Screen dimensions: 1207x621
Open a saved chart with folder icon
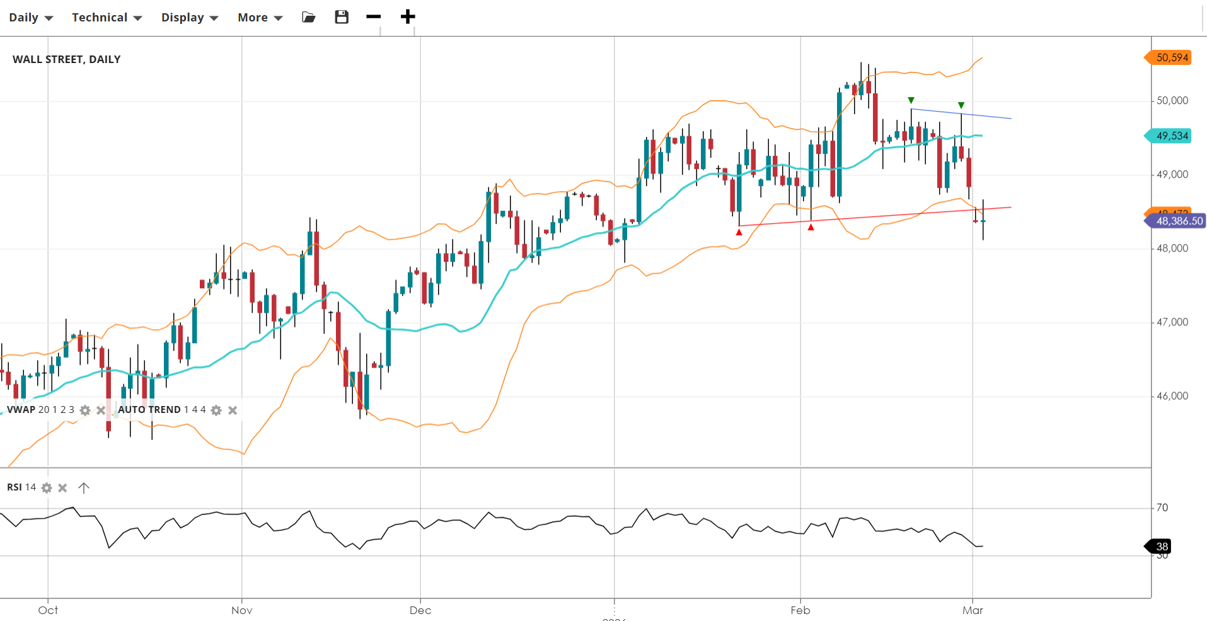309,17
